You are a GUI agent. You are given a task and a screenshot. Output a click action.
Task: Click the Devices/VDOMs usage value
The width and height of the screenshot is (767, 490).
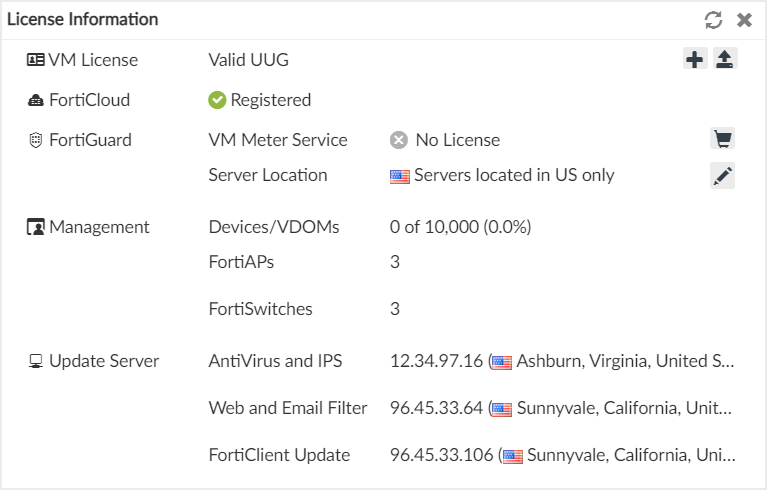pyautogui.click(x=460, y=227)
